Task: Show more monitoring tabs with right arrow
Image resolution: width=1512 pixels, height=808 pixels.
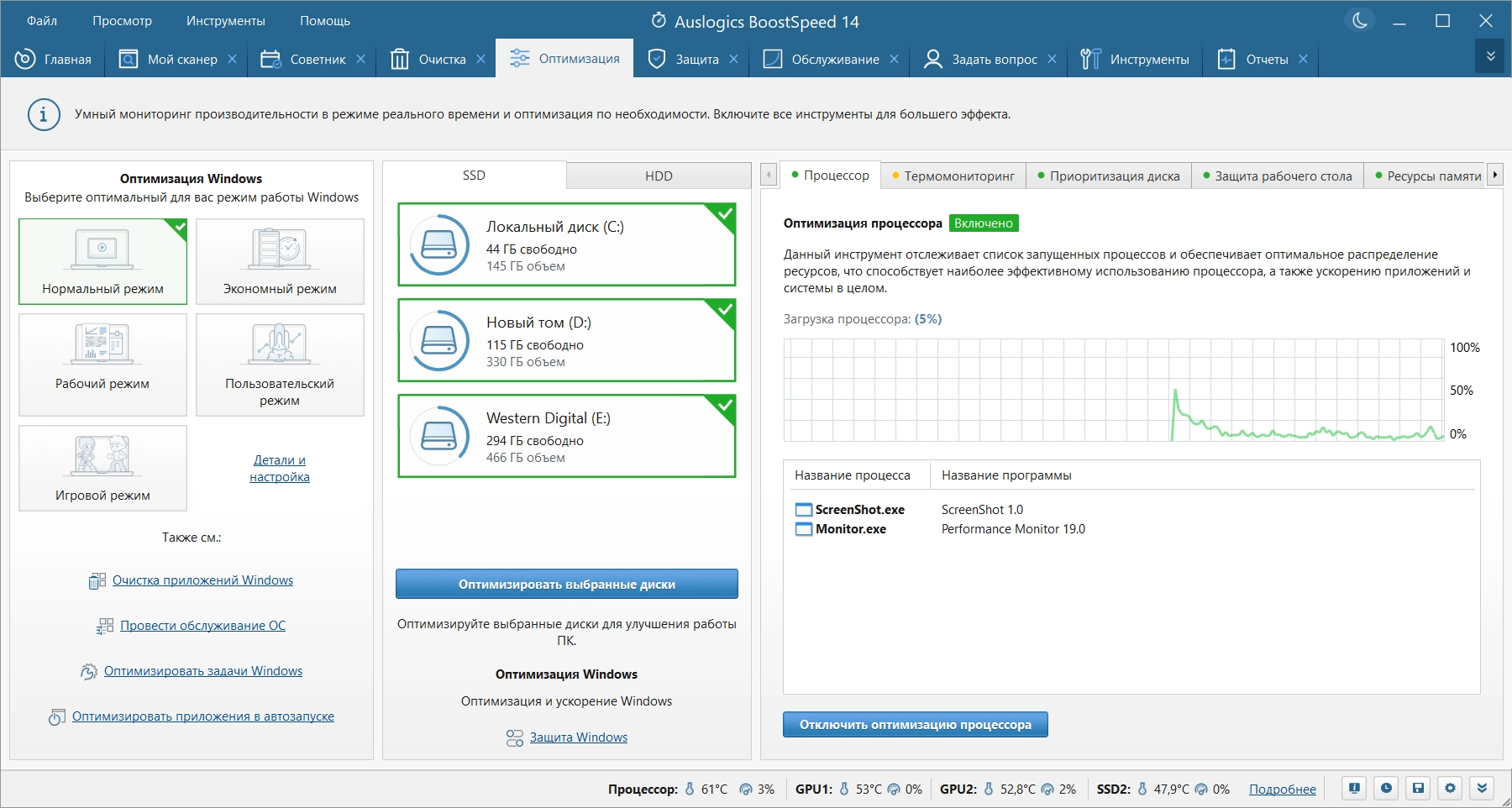Action: tap(1495, 175)
